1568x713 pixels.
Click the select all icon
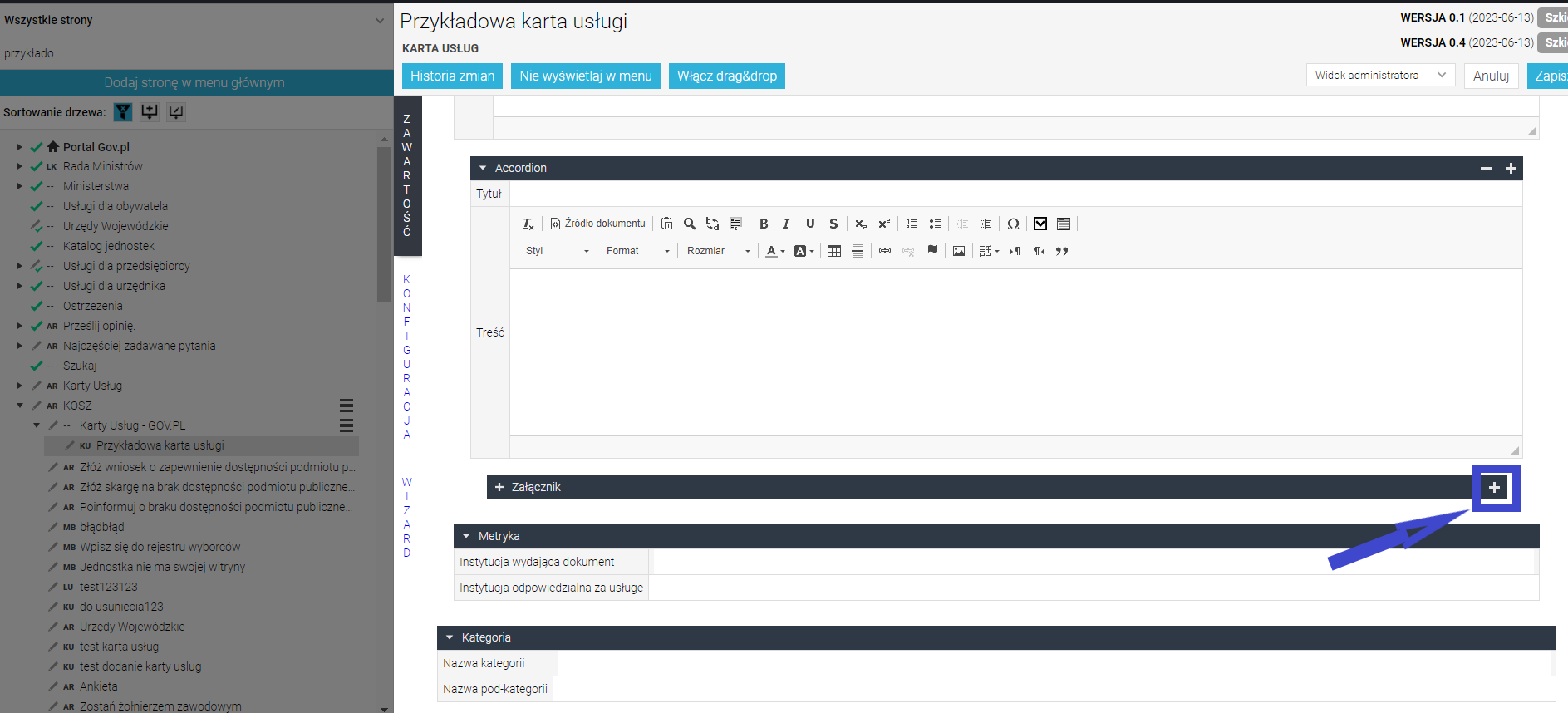coord(735,224)
